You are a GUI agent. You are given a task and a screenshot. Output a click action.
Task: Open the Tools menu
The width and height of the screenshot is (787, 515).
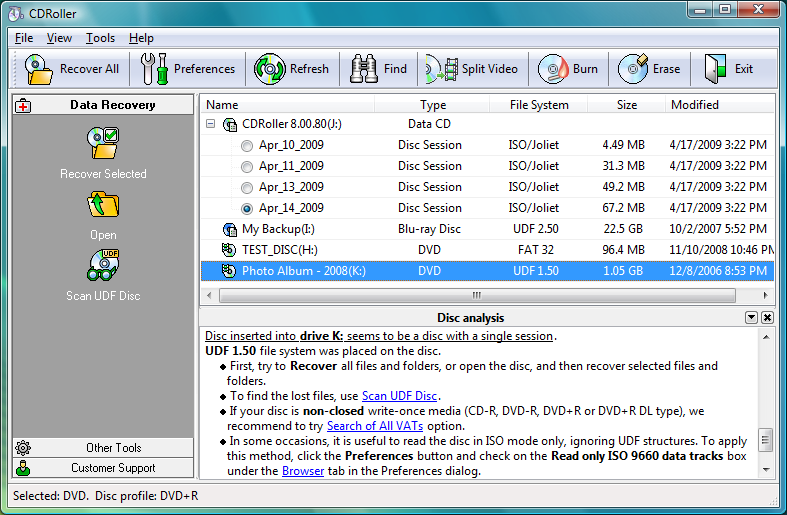100,38
